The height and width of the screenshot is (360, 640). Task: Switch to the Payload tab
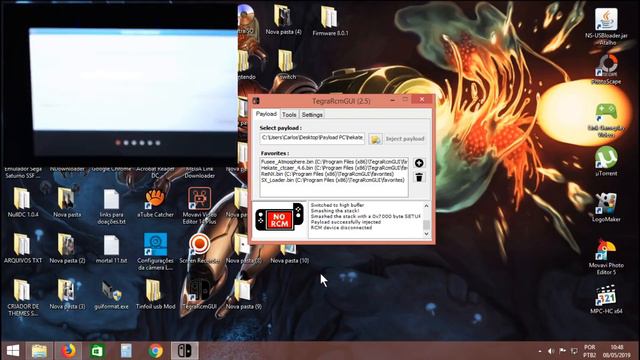tap(266, 114)
